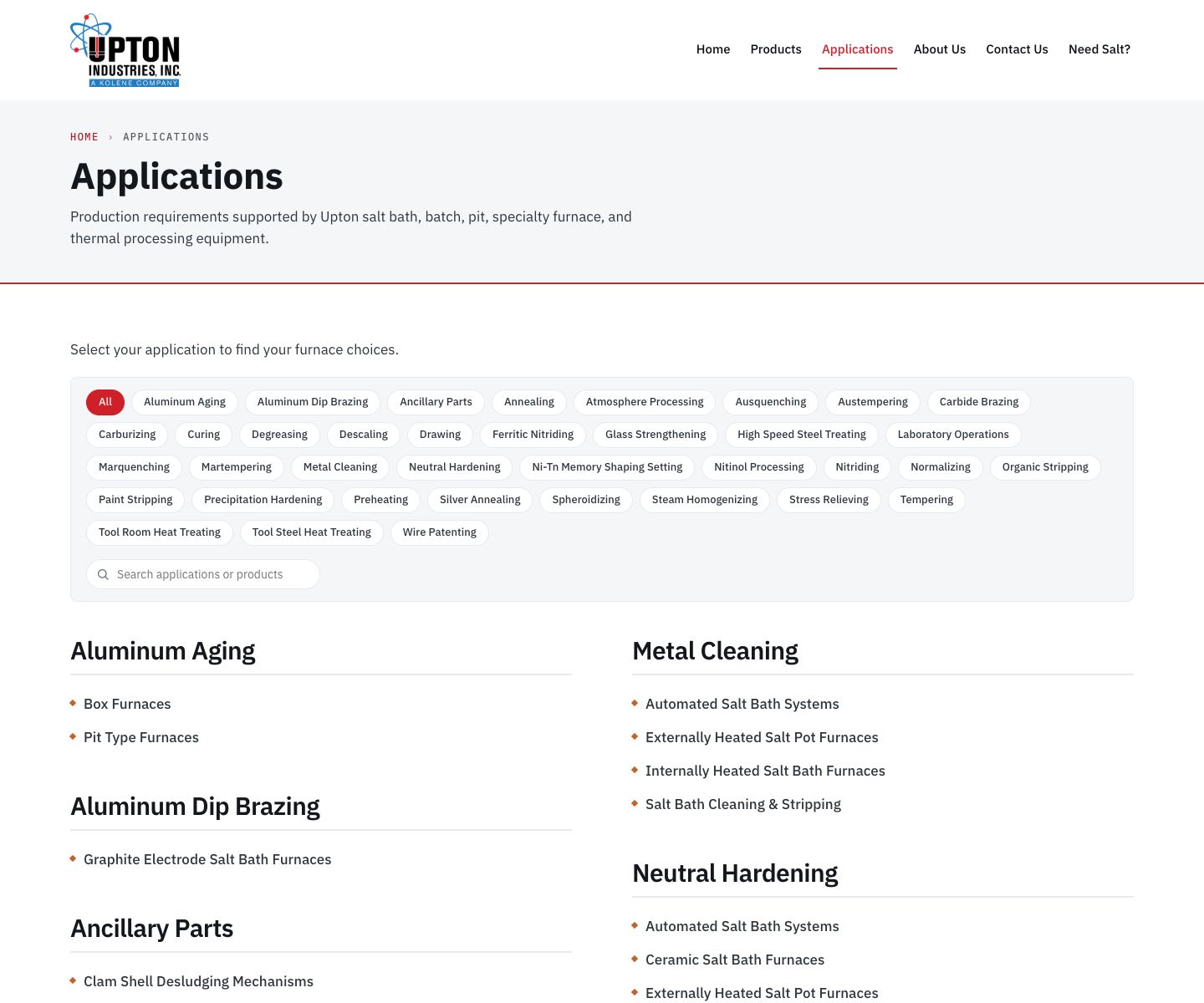
Task: Filter by Laboratory Operations
Action: pyautogui.click(x=953, y=435)
